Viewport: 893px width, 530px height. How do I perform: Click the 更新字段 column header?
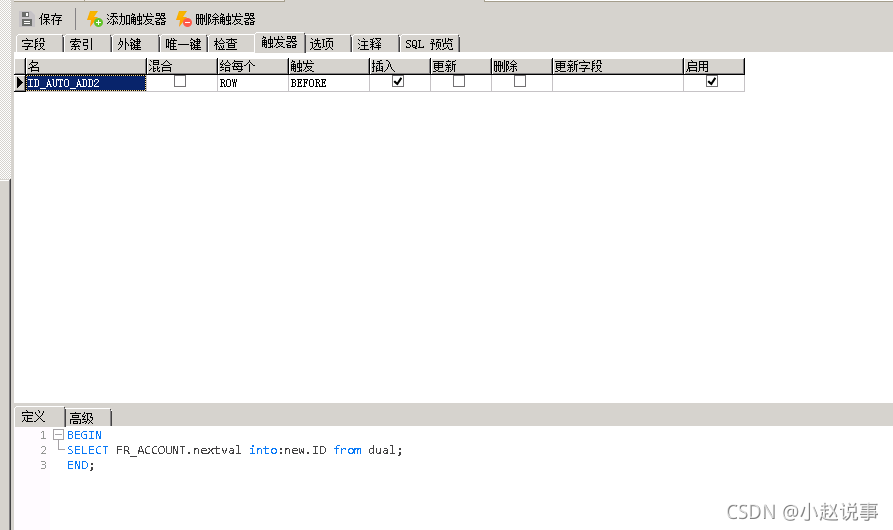[618, 66]
